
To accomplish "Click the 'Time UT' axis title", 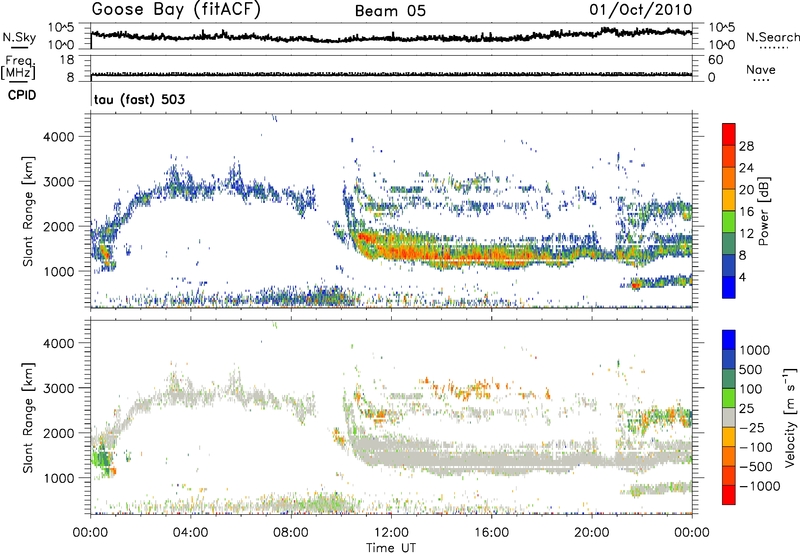I will pyautogui.click(x=391, y=548).
